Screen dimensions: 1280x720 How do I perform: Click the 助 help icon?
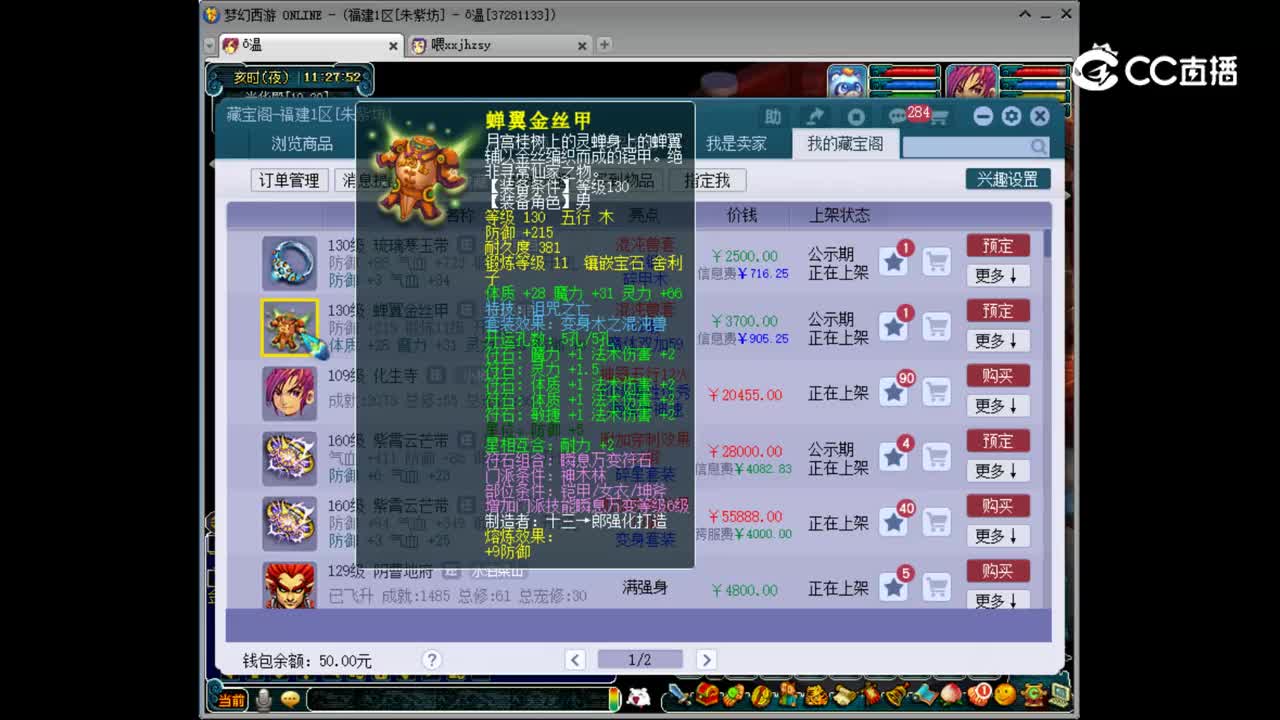pyautogui.click(x=772, y=116)
